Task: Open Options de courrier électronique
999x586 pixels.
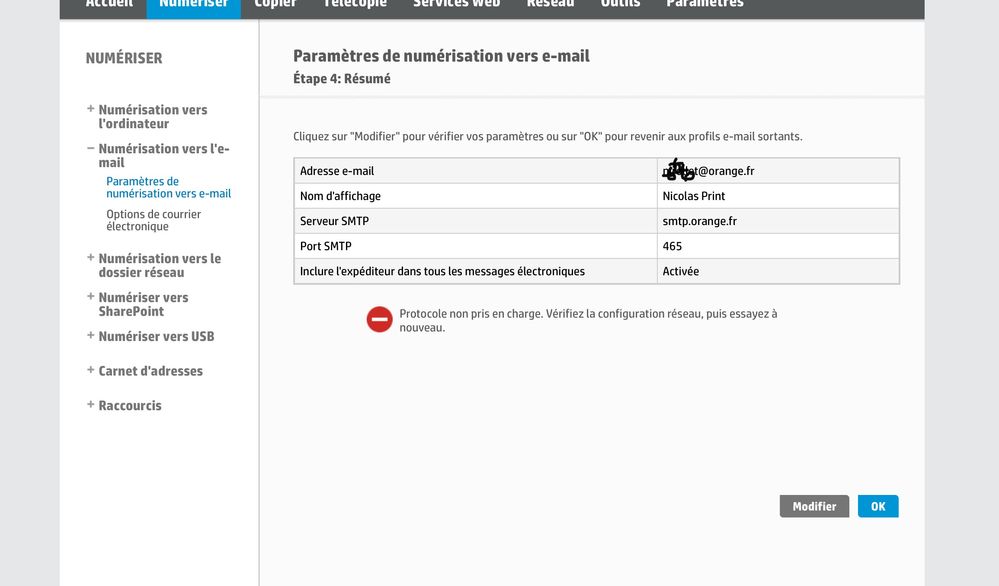Action: (153, 220)
